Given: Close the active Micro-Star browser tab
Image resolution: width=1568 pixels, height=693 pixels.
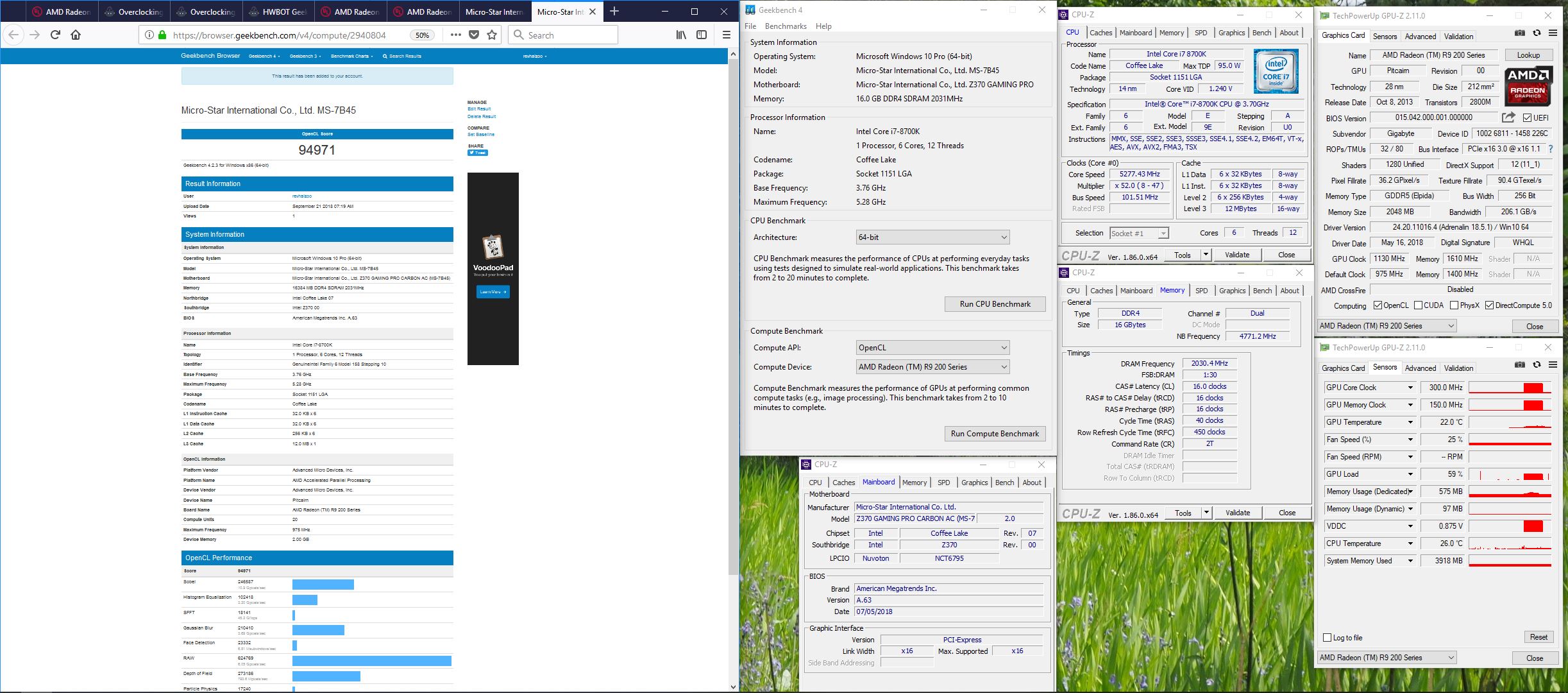Looking at the screenshot, I should click(593, 12).
